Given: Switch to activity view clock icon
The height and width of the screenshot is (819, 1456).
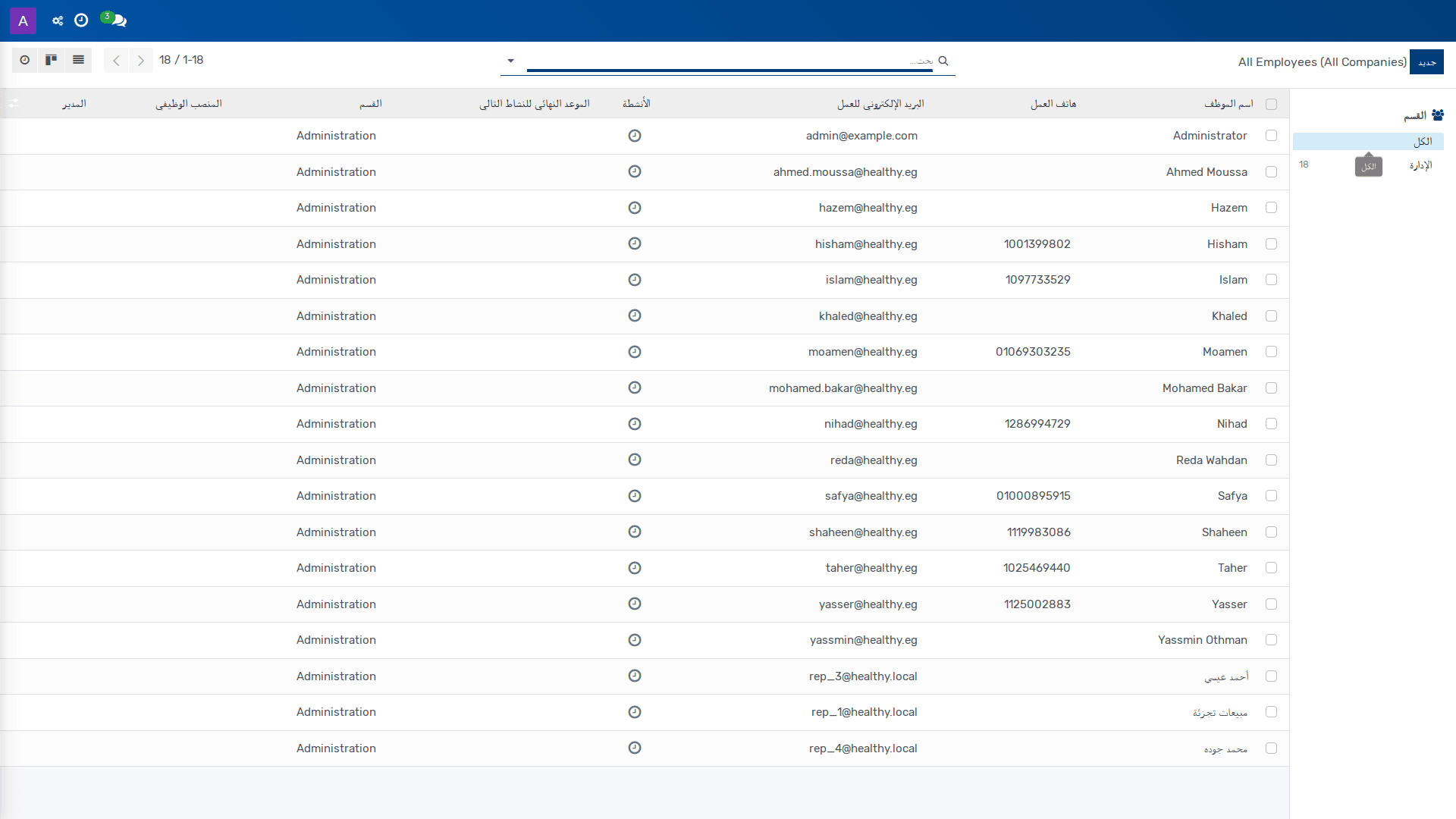Looking at the screenshot, I should [25, 60].
